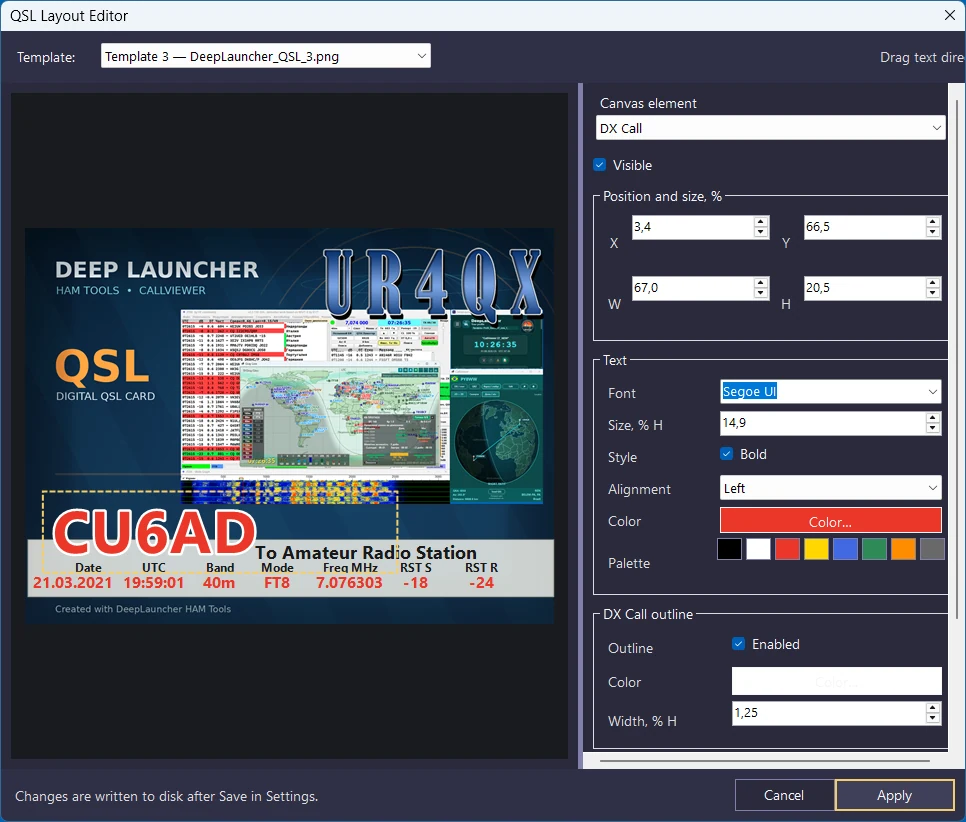Decrease X position with down arrow
Viewport: 966px width, 822px height.
click(761, 233)
